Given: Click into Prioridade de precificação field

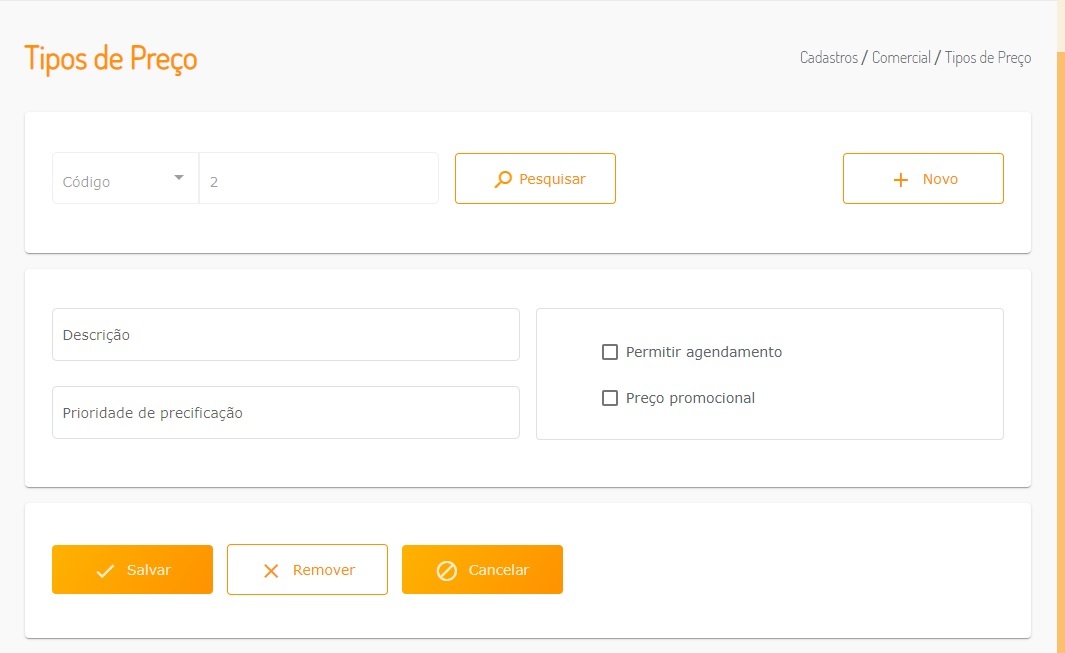Looking at the screenshot, I should [285, 413].
